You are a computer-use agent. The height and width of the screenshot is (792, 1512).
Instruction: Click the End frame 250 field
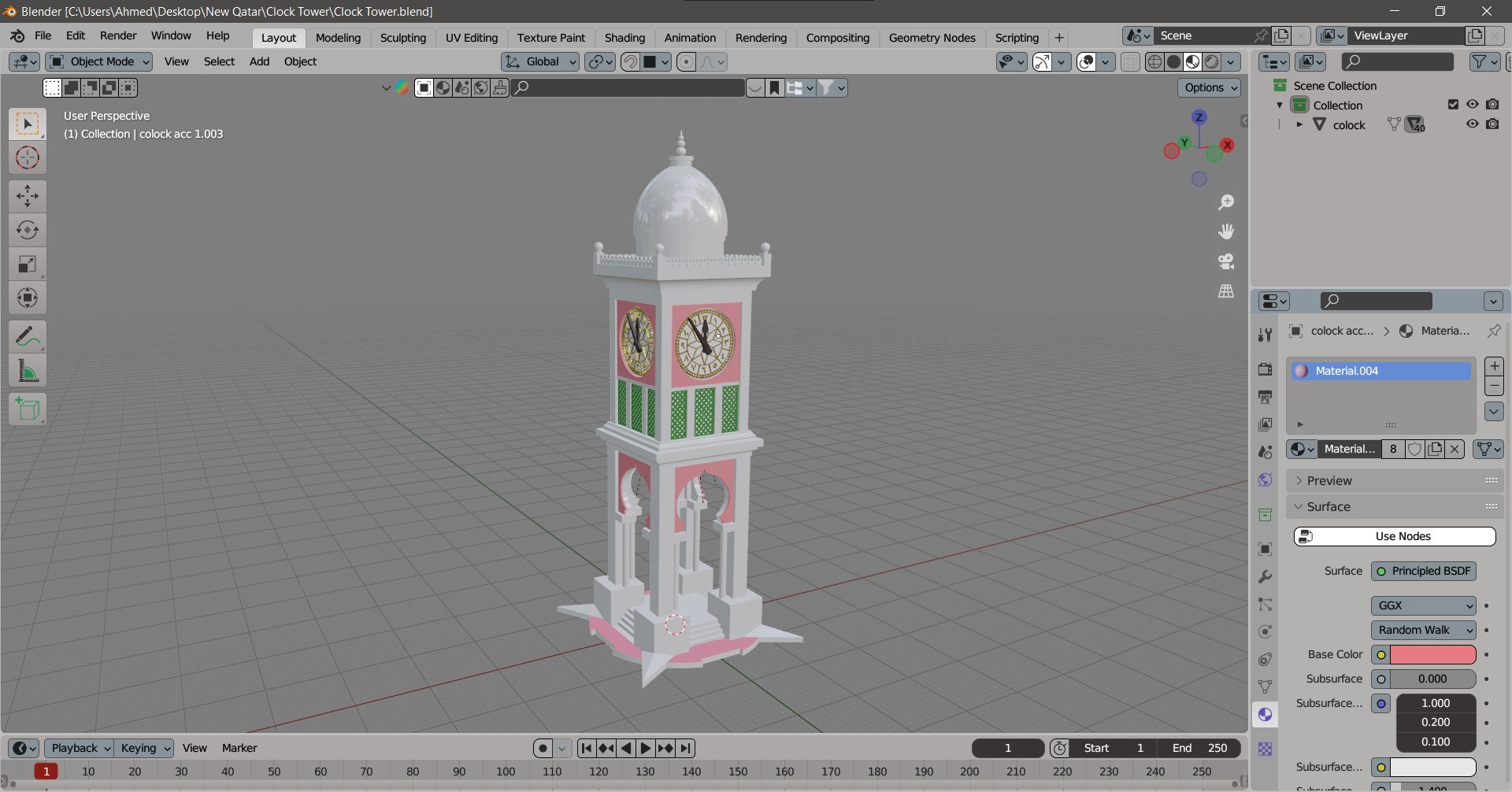pyautogui.click(x=1199, y=748)
